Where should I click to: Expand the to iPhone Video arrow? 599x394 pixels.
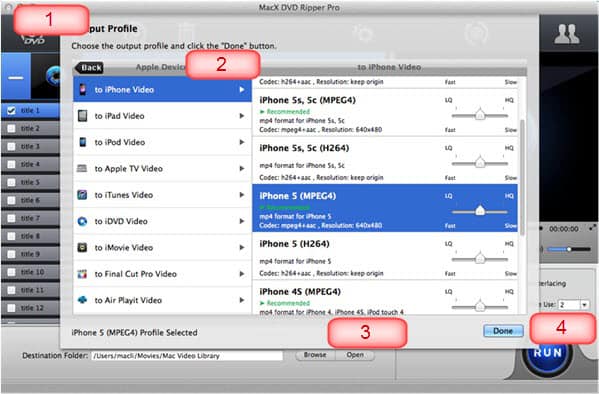pyautogui.click(x=241, y=89)
